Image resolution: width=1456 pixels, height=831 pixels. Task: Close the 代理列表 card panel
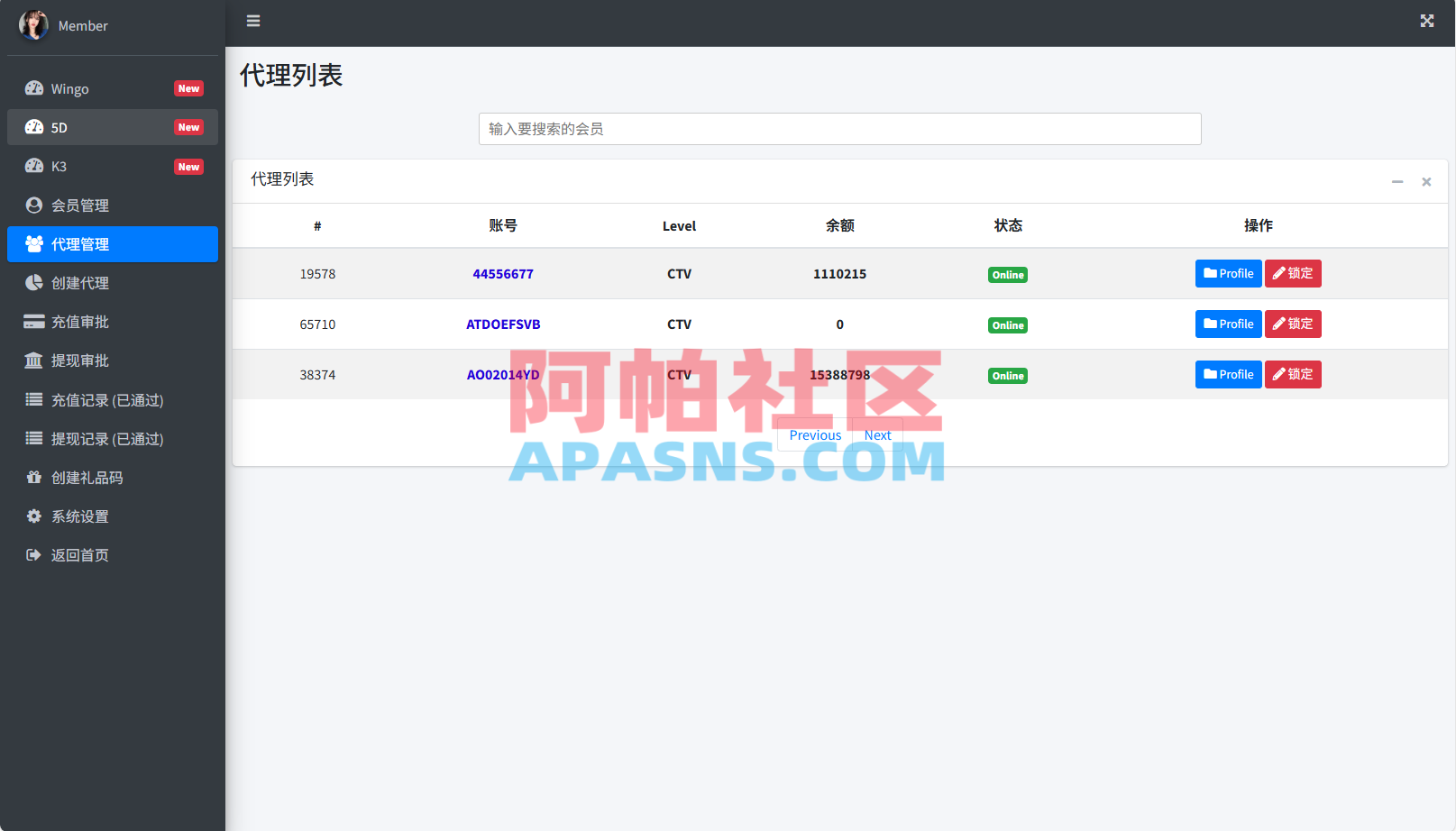point(1426,181)
